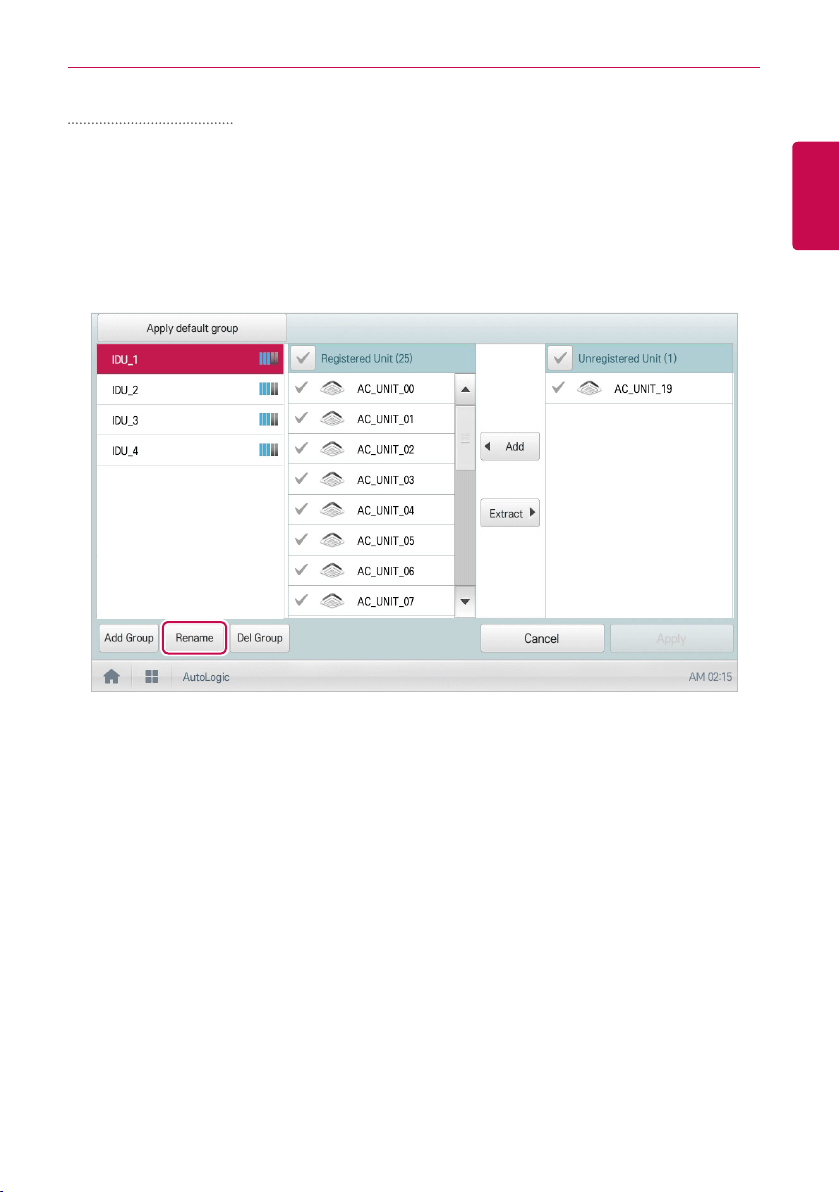Image resolution: width=840 pixels, height=1192 pixels.
Task: Uncheck the AC_UNIT_02 checkmark
Action: 301,449
